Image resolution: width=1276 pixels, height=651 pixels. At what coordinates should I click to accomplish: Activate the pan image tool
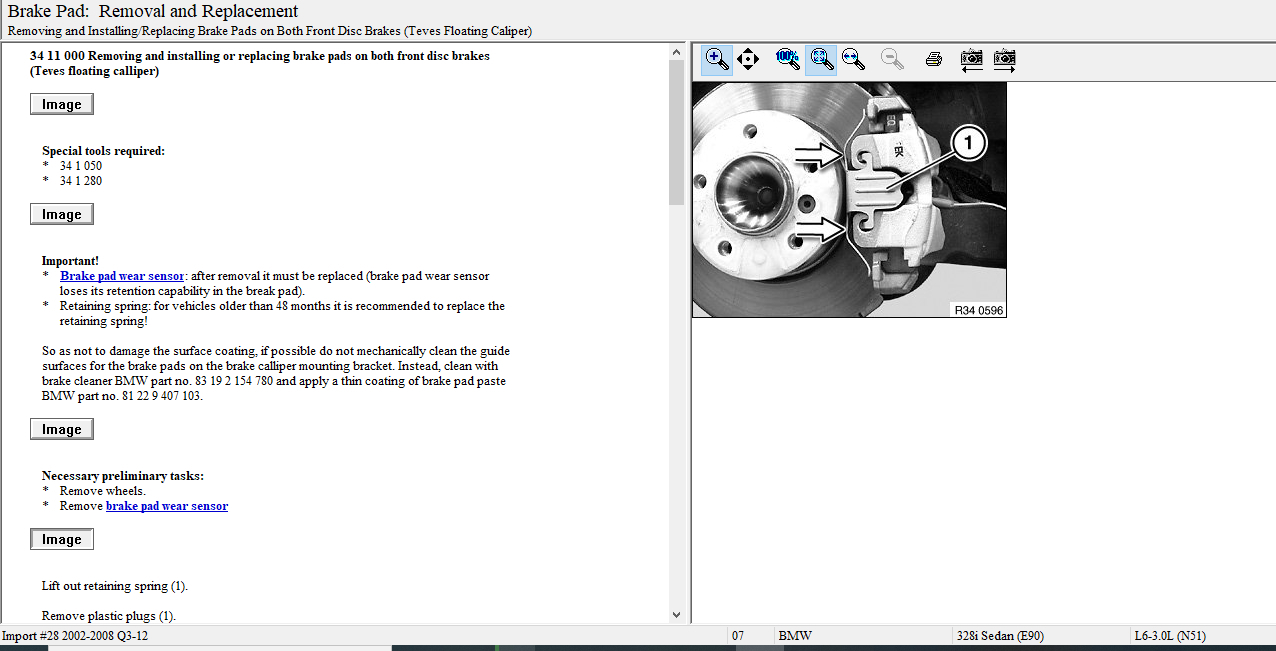point(748,59)
